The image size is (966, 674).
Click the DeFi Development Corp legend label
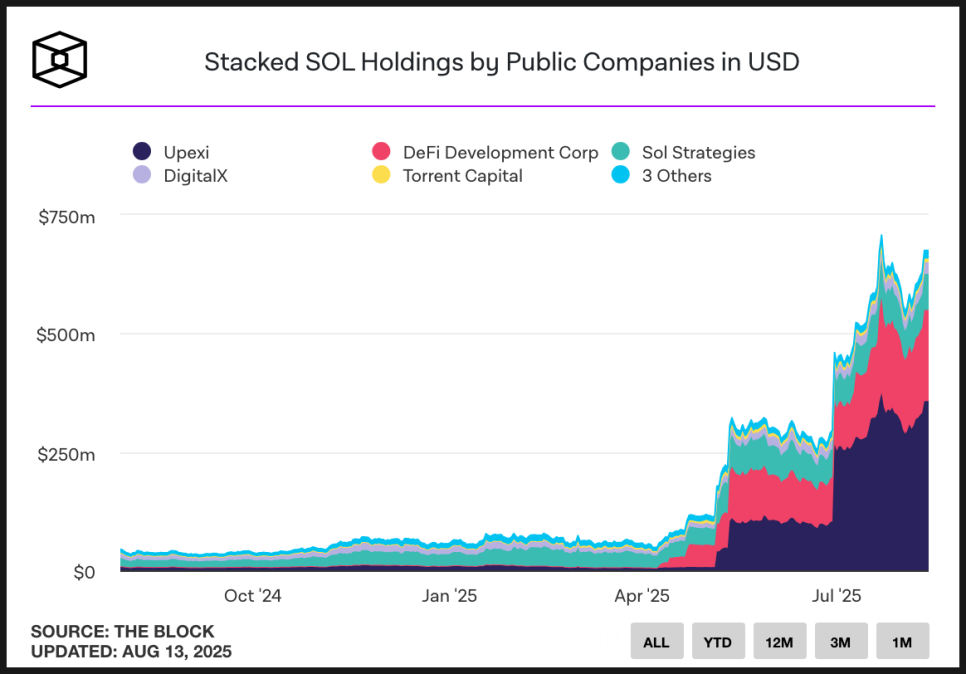coord(500,153)
